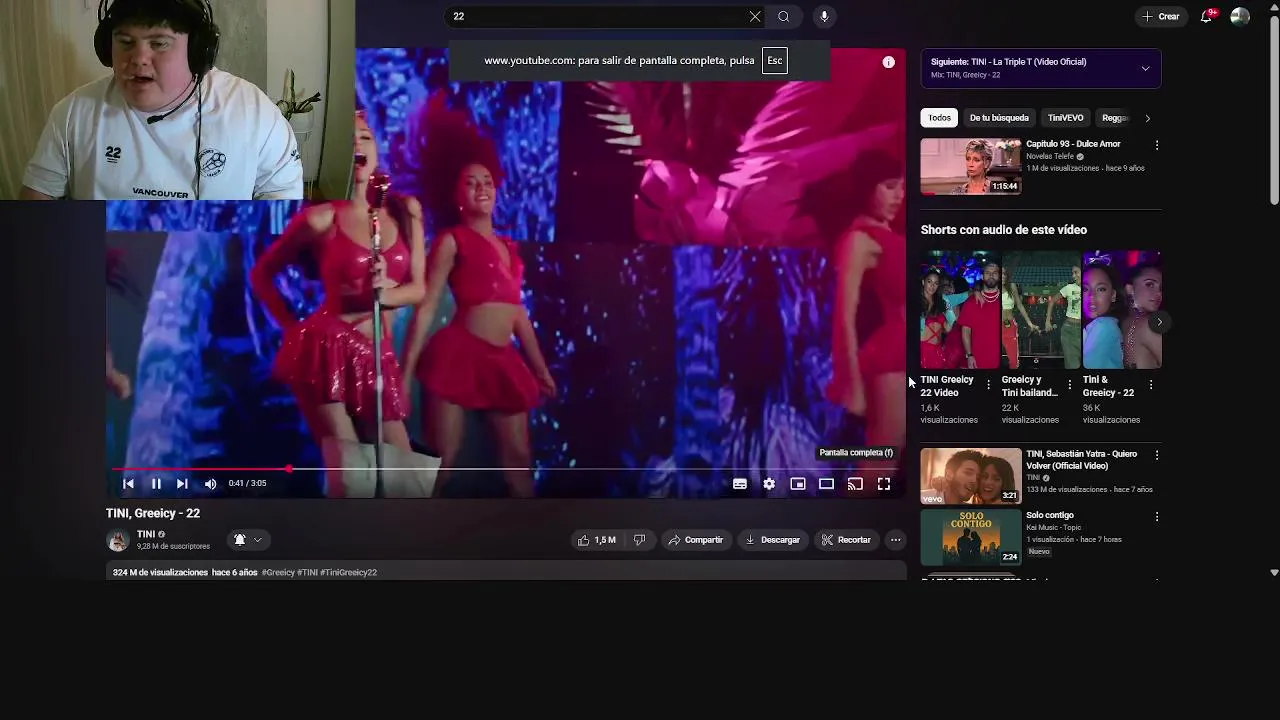Show next shorts with arrow button

1159,322
